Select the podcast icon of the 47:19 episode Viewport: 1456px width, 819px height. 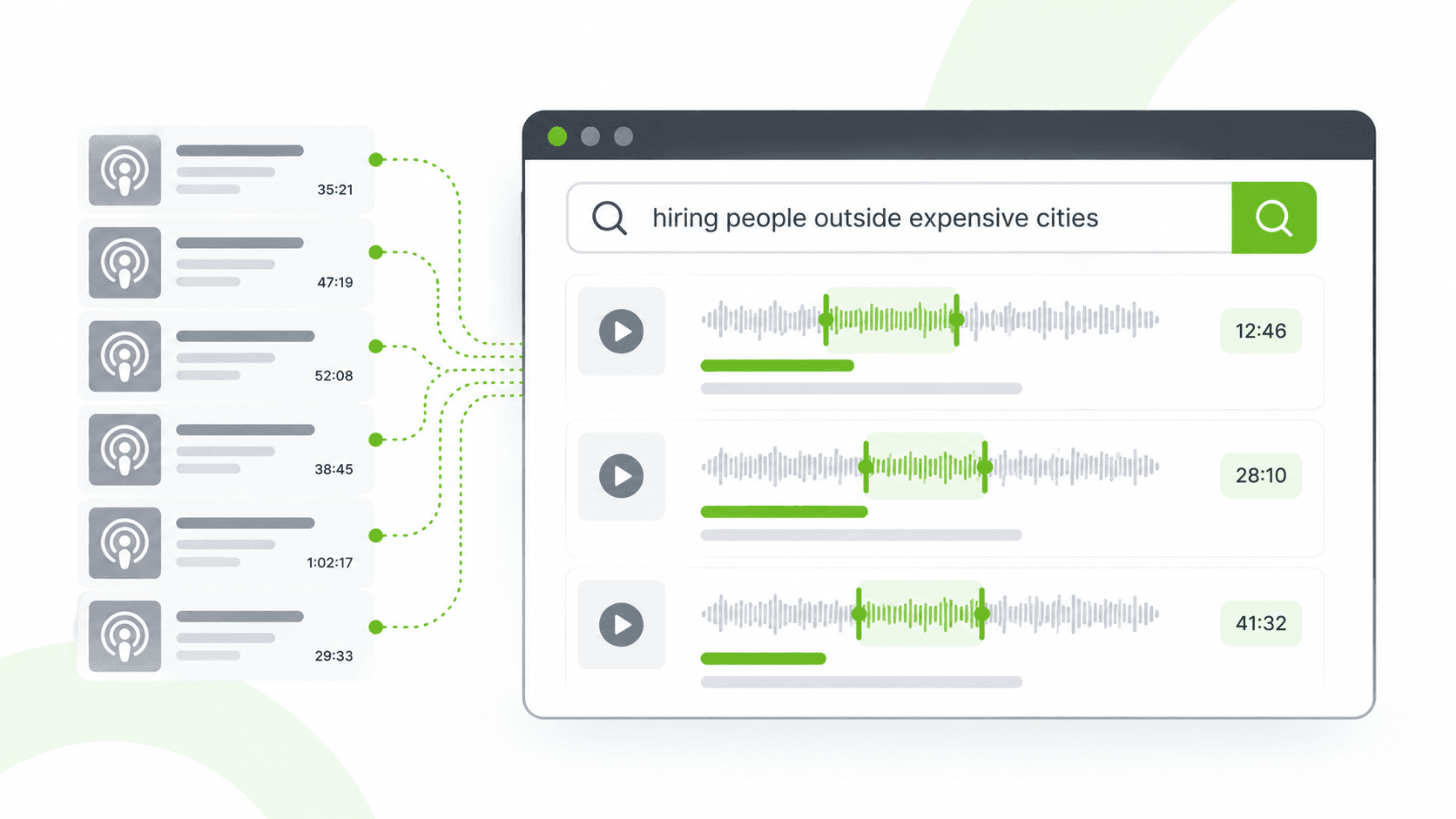point(125,263)
